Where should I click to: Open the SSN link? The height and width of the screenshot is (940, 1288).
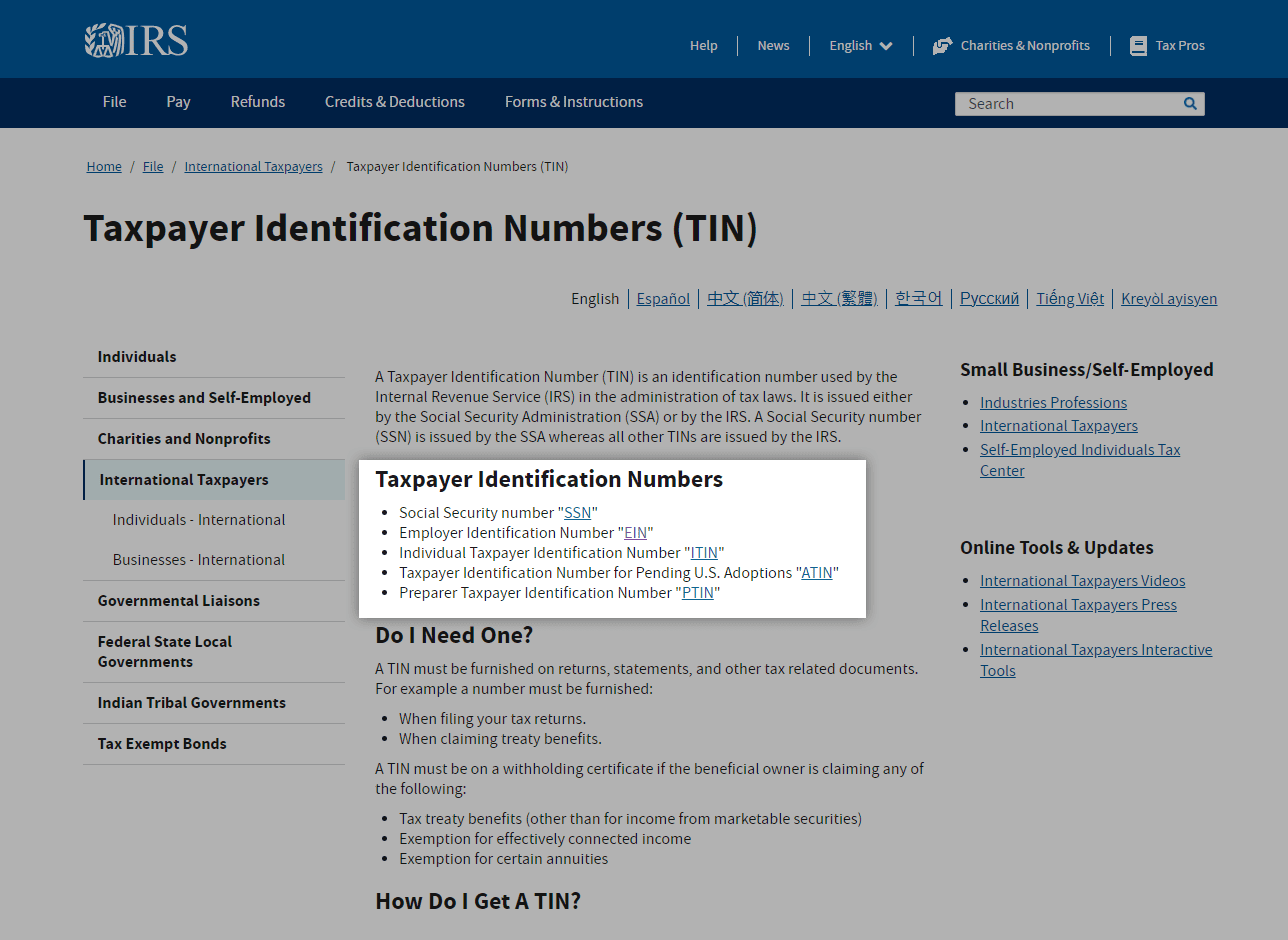[577, 513]
